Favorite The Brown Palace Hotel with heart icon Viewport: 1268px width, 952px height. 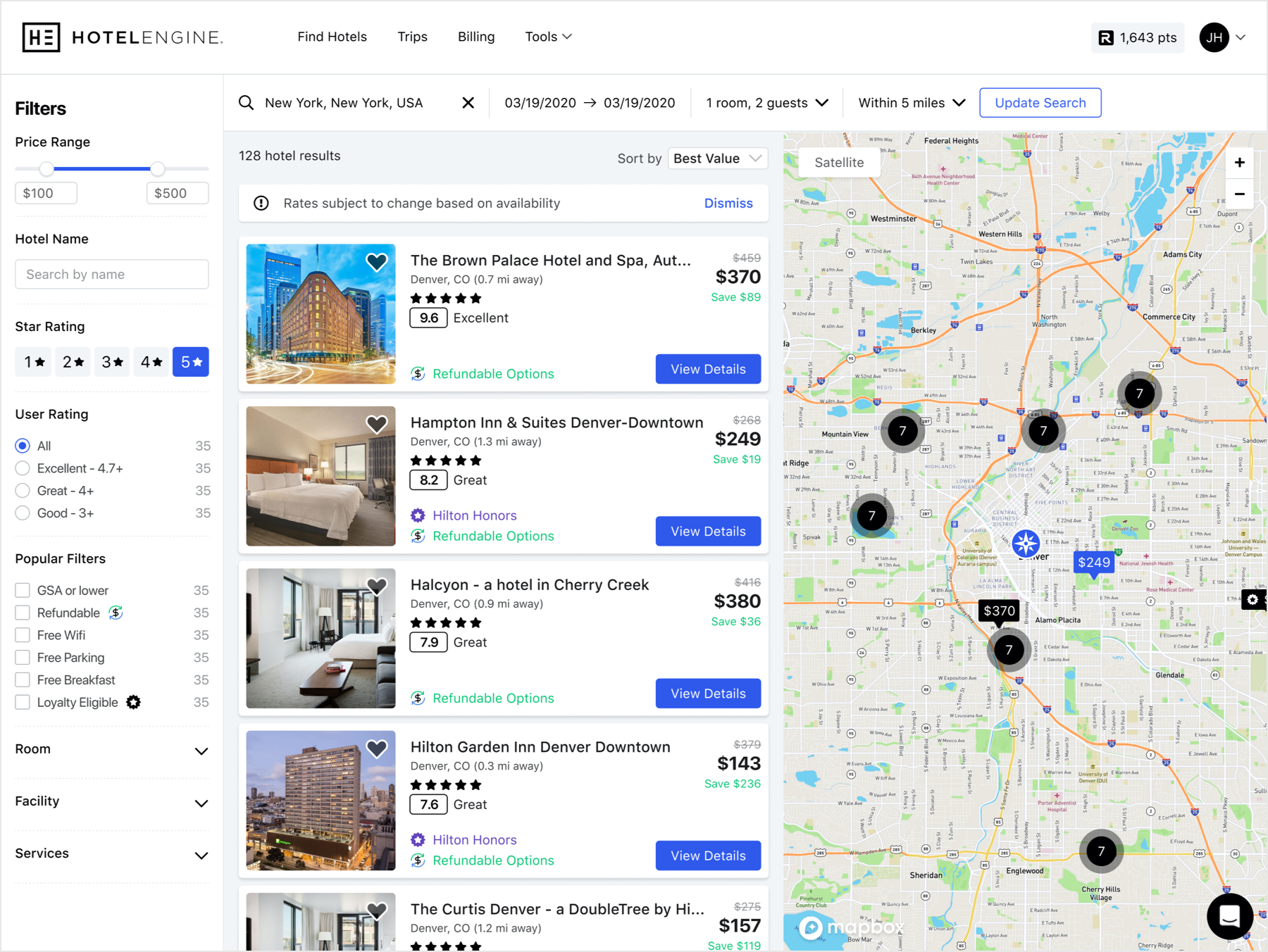click(x=377, y=262)
